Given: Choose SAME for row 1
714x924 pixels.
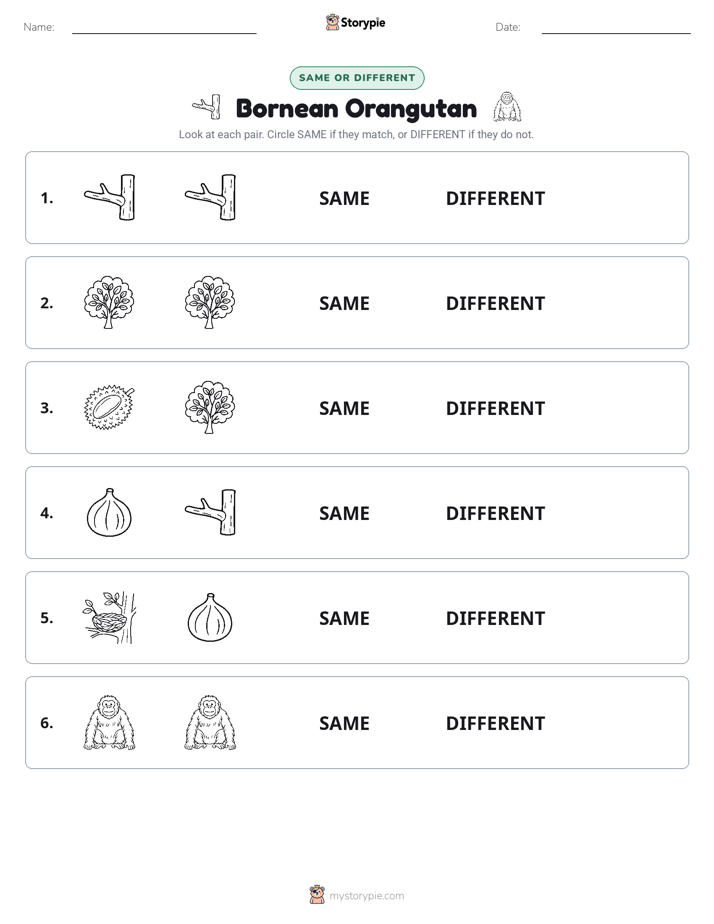Looking at the screenshot, I should (x=344, y=199).
